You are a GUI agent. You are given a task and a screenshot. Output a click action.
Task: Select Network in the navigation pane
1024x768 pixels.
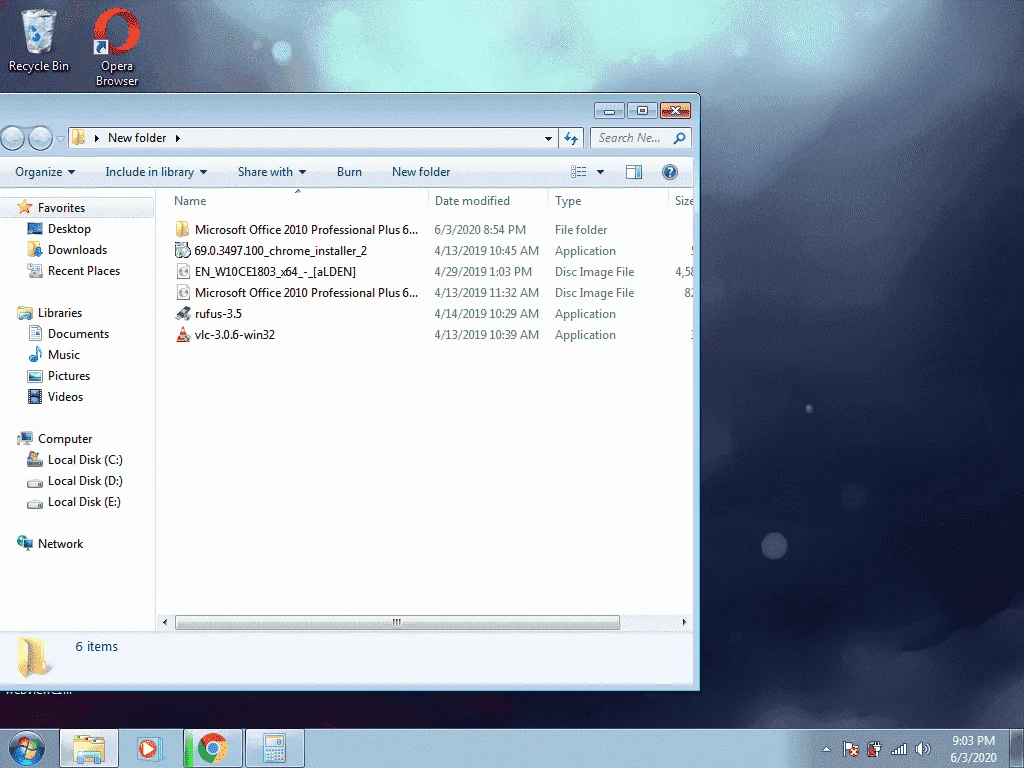[x=60, y=543]
